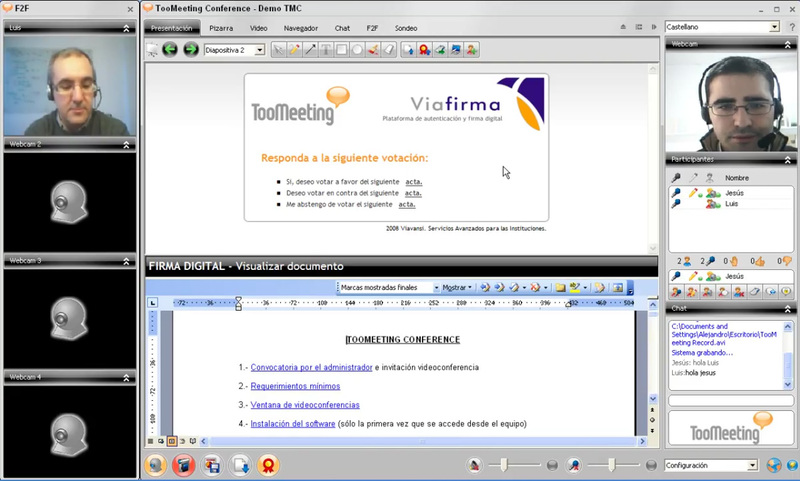Click the clear status eraser icon in Participantes
800x481 pixels.
tap(755, 292)
